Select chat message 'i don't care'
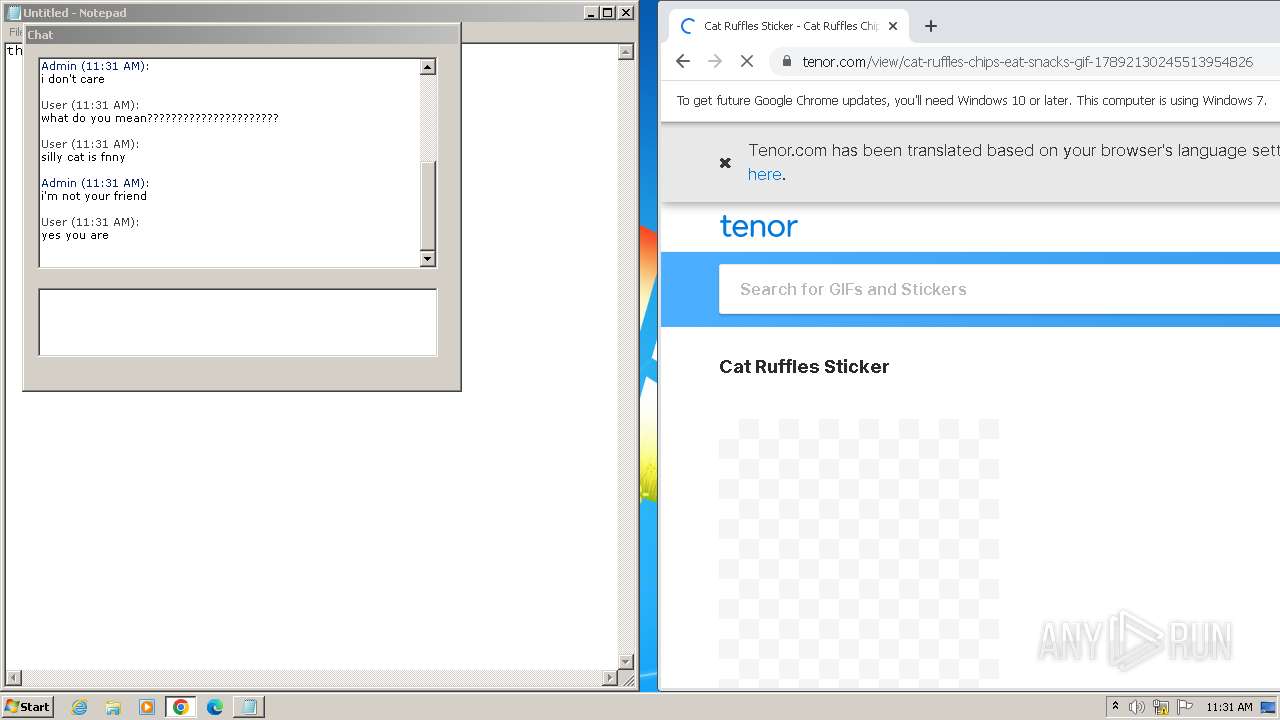 [73, 79]
